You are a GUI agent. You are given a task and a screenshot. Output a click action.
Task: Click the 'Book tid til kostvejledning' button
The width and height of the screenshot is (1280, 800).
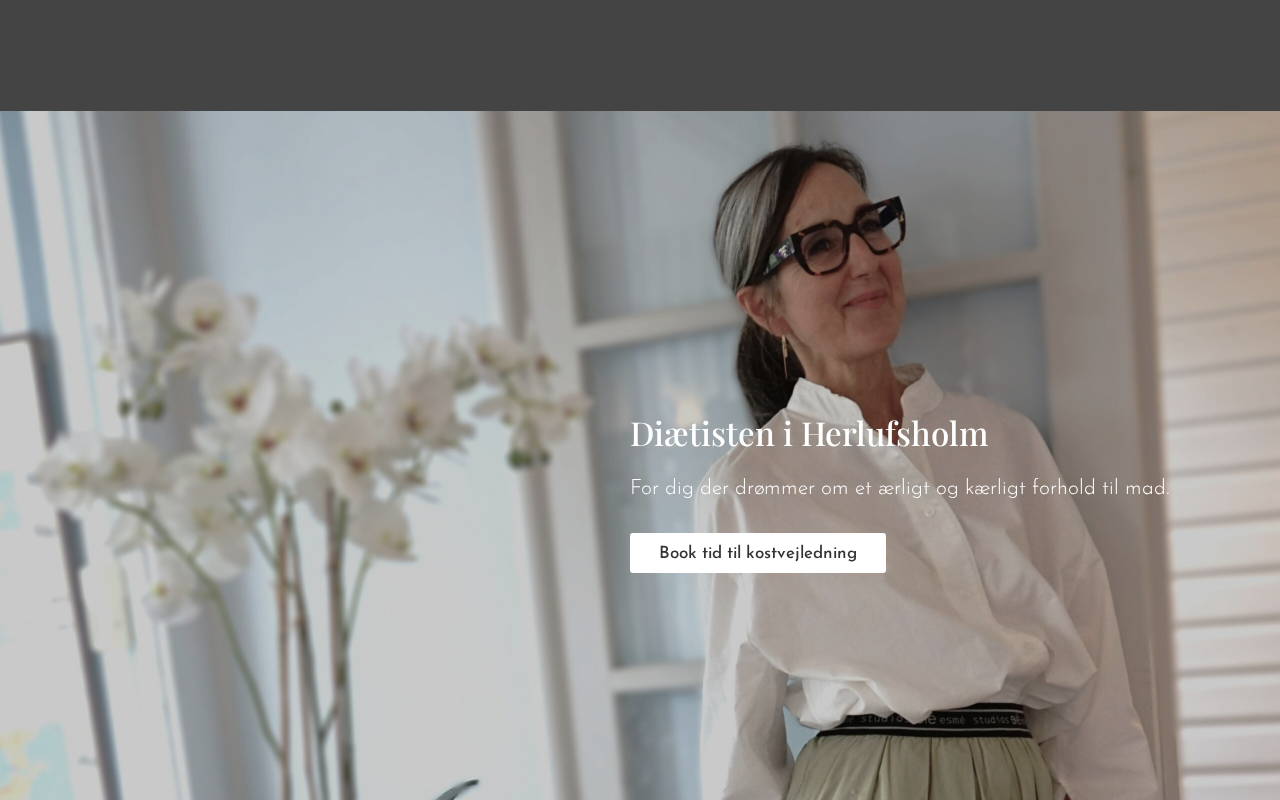tap(758, 553)
